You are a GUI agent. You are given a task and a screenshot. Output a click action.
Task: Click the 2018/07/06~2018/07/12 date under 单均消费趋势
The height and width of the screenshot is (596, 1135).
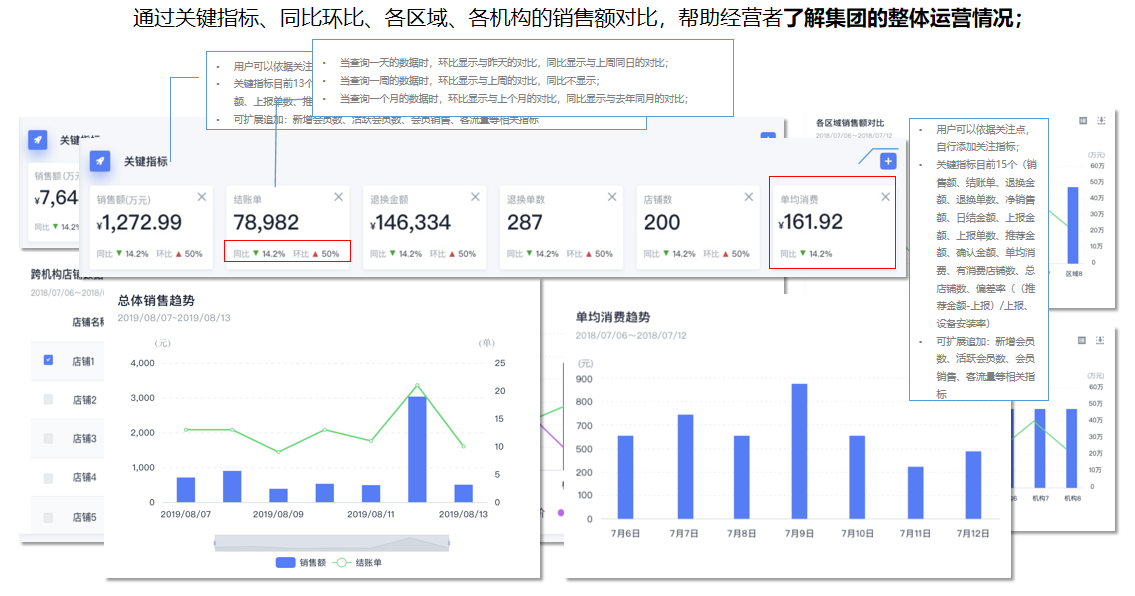point(631,335)
